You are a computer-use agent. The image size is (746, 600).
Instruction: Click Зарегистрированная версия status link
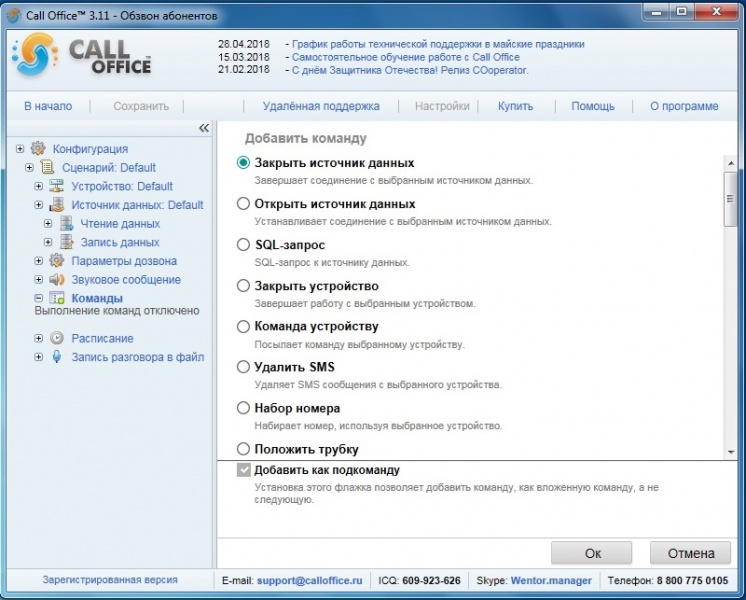tap(110, 580)
